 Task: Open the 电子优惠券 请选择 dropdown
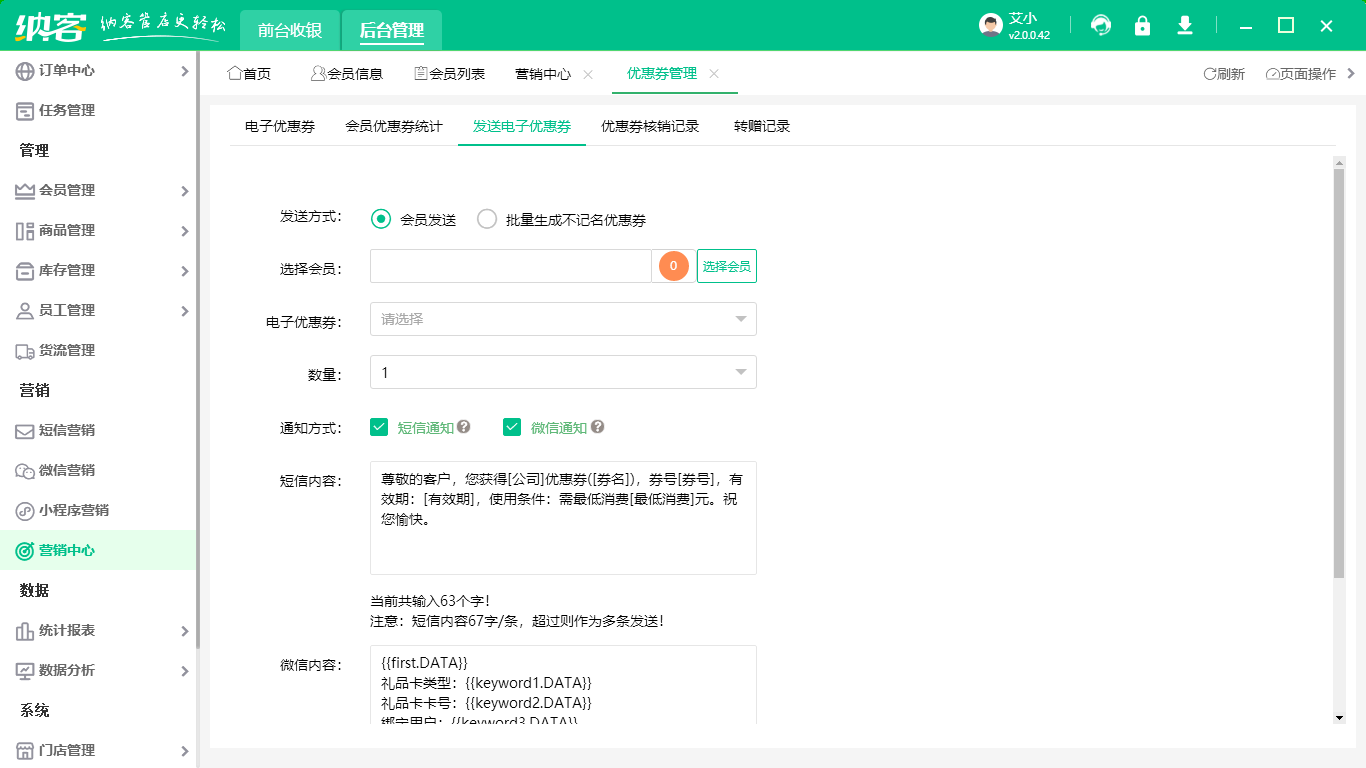tap(563, 319)
